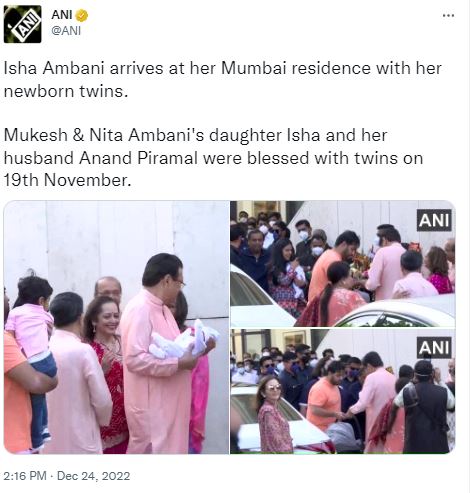Image resolution: width=472 pixels, height=493 pixels.
Task: Click the words '19th November'
Action: click(x=66, y=180)
